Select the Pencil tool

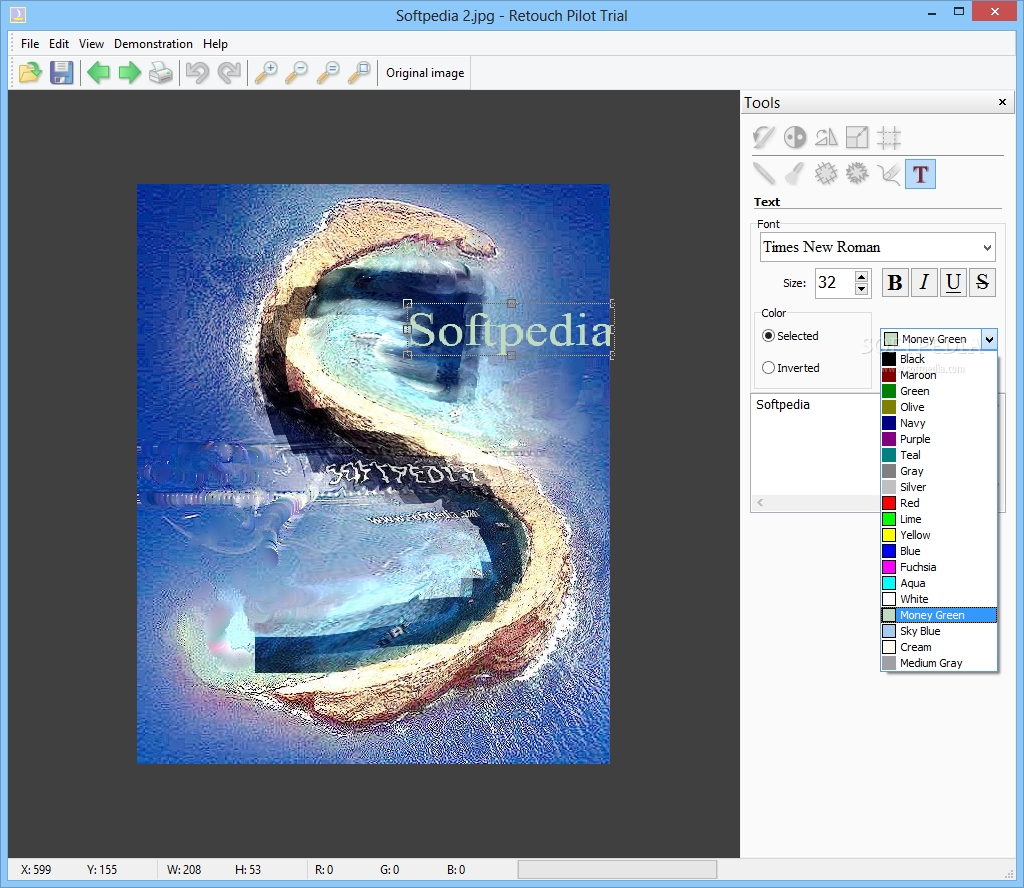[763, 174]
